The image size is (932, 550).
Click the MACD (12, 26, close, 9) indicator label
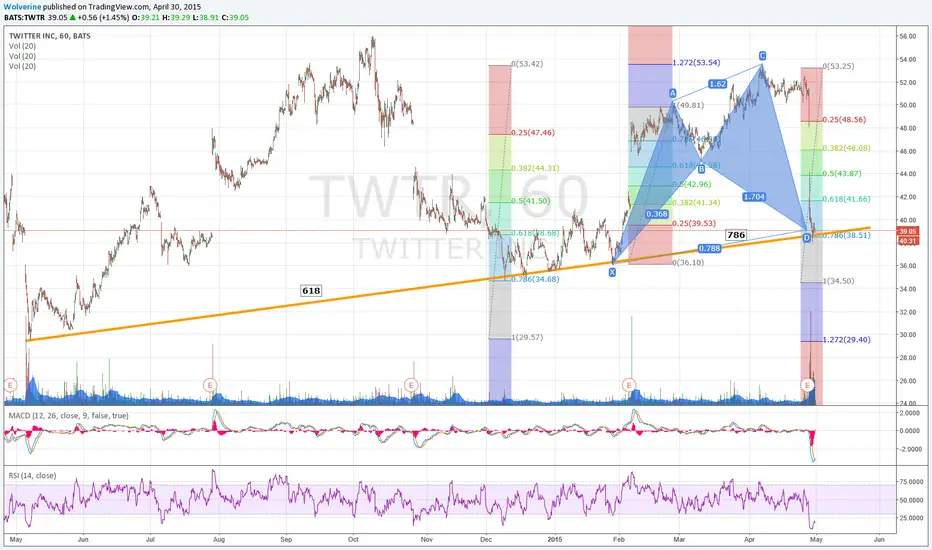tap(68, 416)
